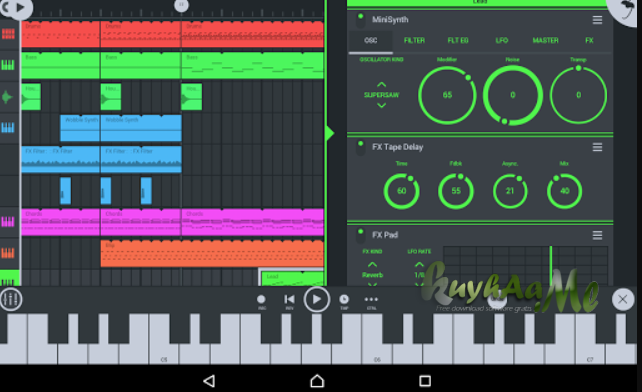Switch to the FILTER tab
The width and height of the screenshot is (642, 392).
tap(414, 40)
